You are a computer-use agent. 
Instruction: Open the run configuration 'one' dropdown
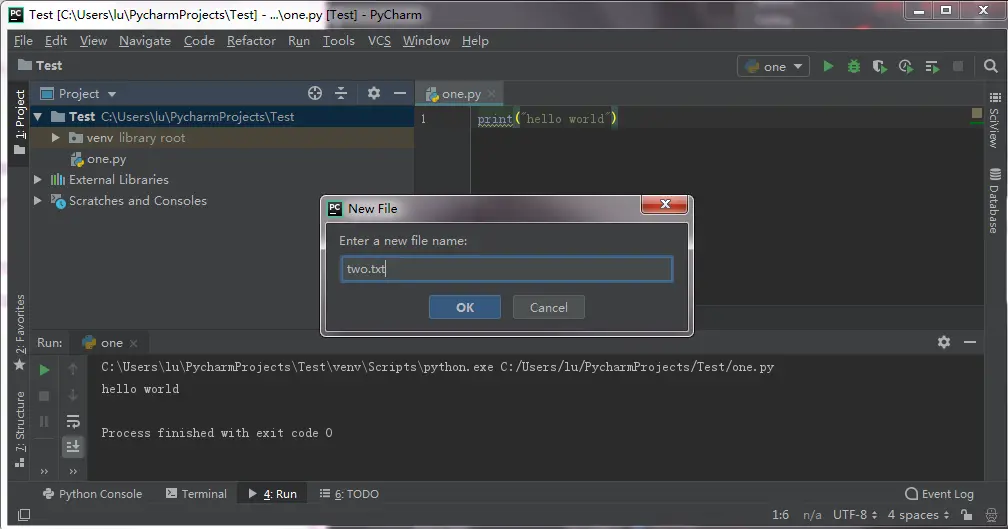pyautogui.click(x=773, y=66)
